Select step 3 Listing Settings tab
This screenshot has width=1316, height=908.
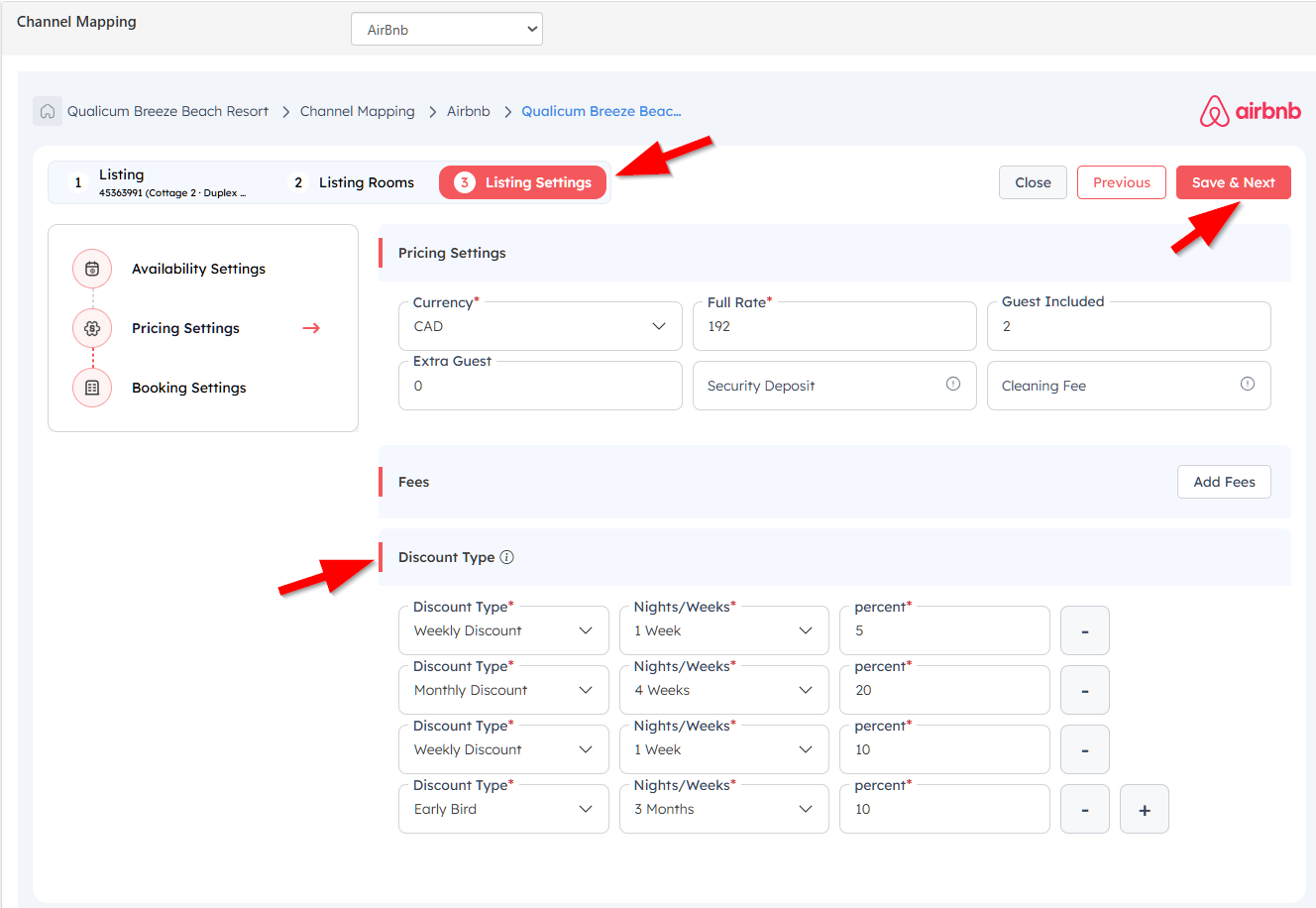click(522, 182)
